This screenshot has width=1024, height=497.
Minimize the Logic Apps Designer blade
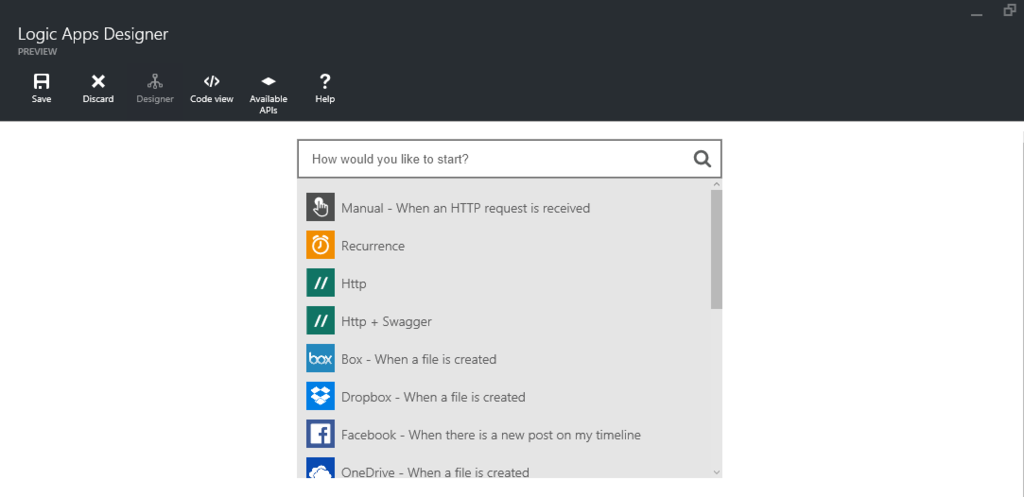coord(976,14)
